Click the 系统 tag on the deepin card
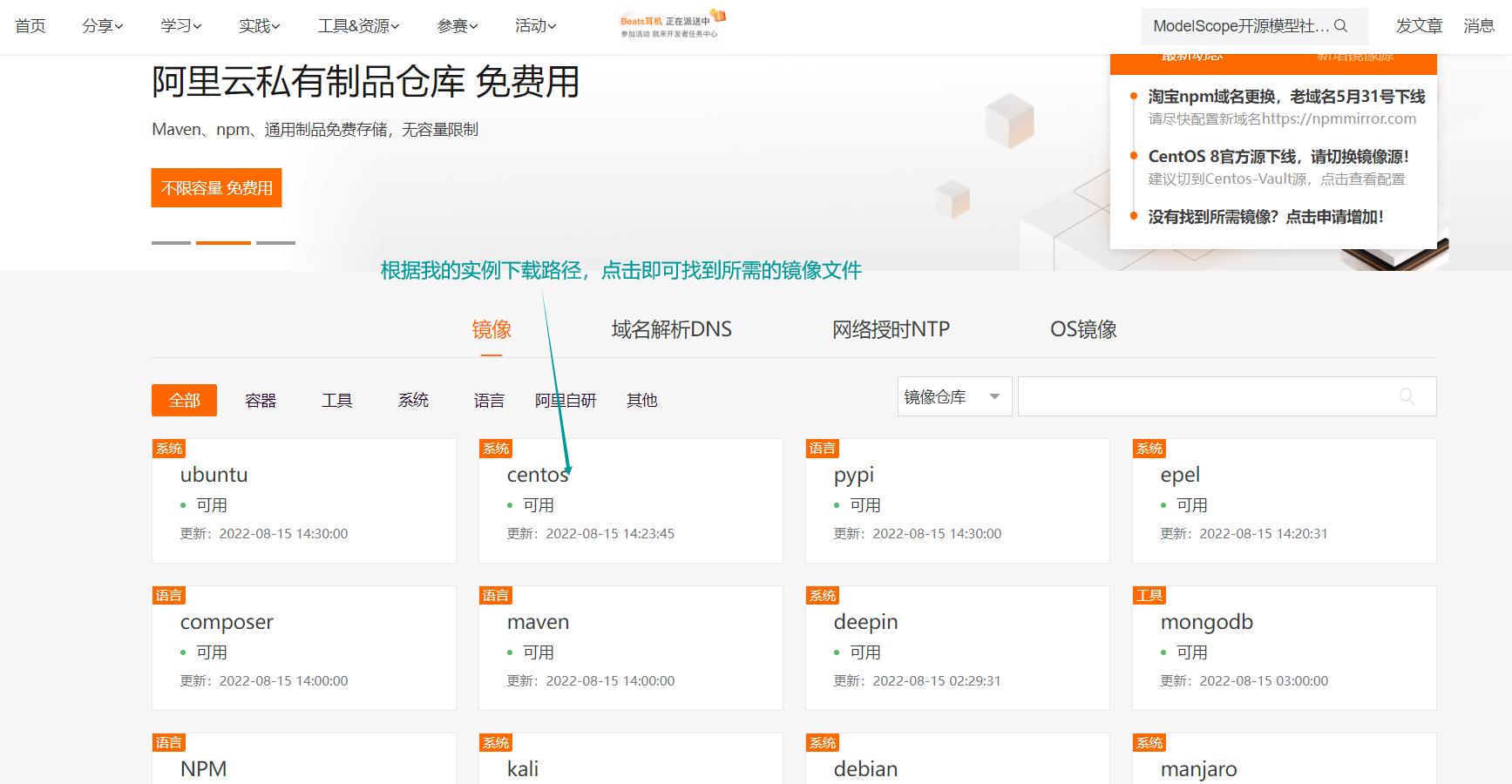Screen dimensions: 1512x784 [823, 596]
